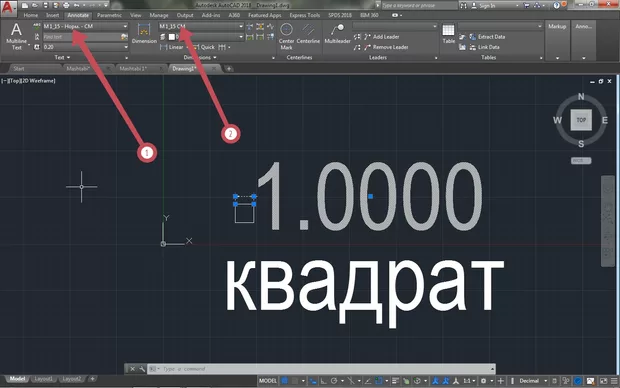620x388 pixels.
Task: Open the annotation scale 1:1 dropdown
Action: [x=469, y=381]
